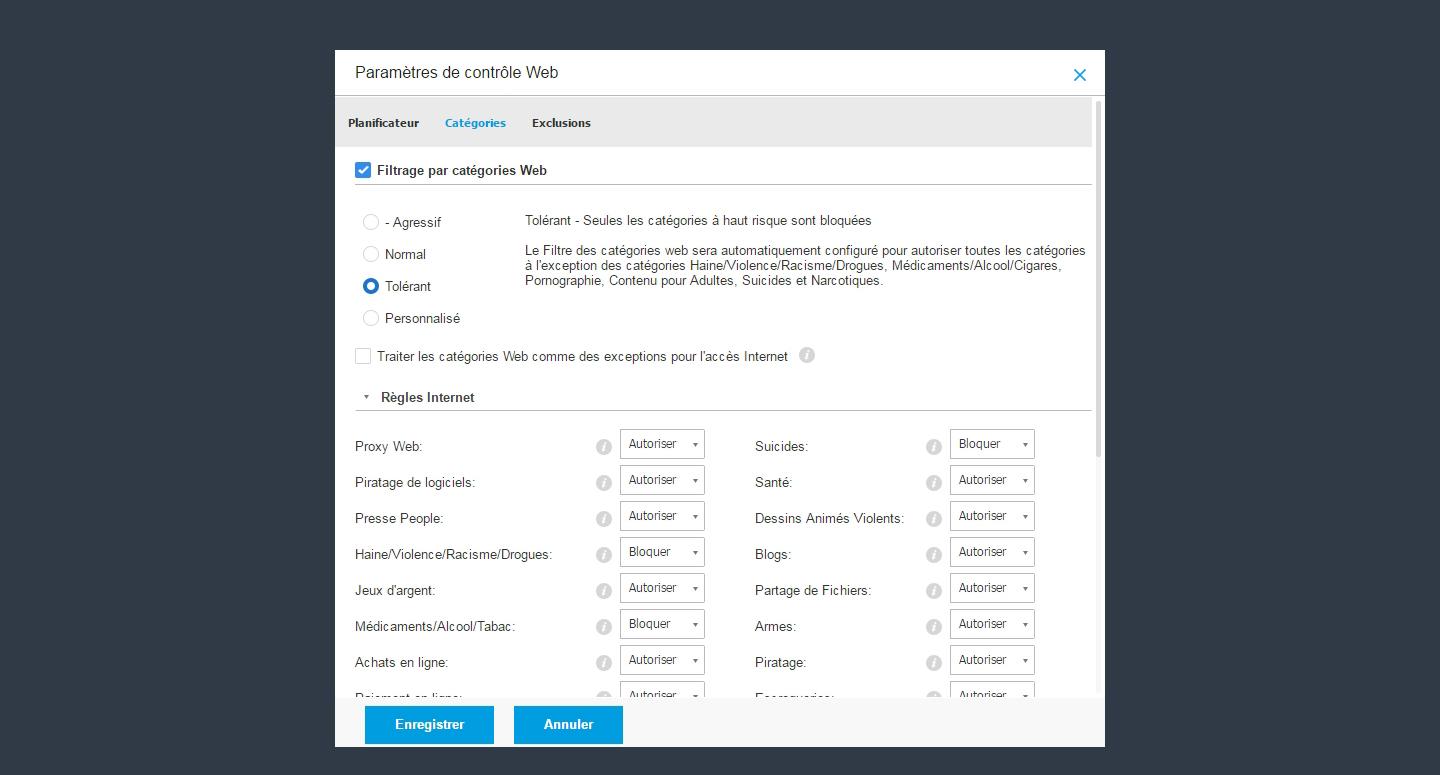Open the Jeux d'argent rule dropdown
Screen dimensions: 1440x775
tap(662, 588)
